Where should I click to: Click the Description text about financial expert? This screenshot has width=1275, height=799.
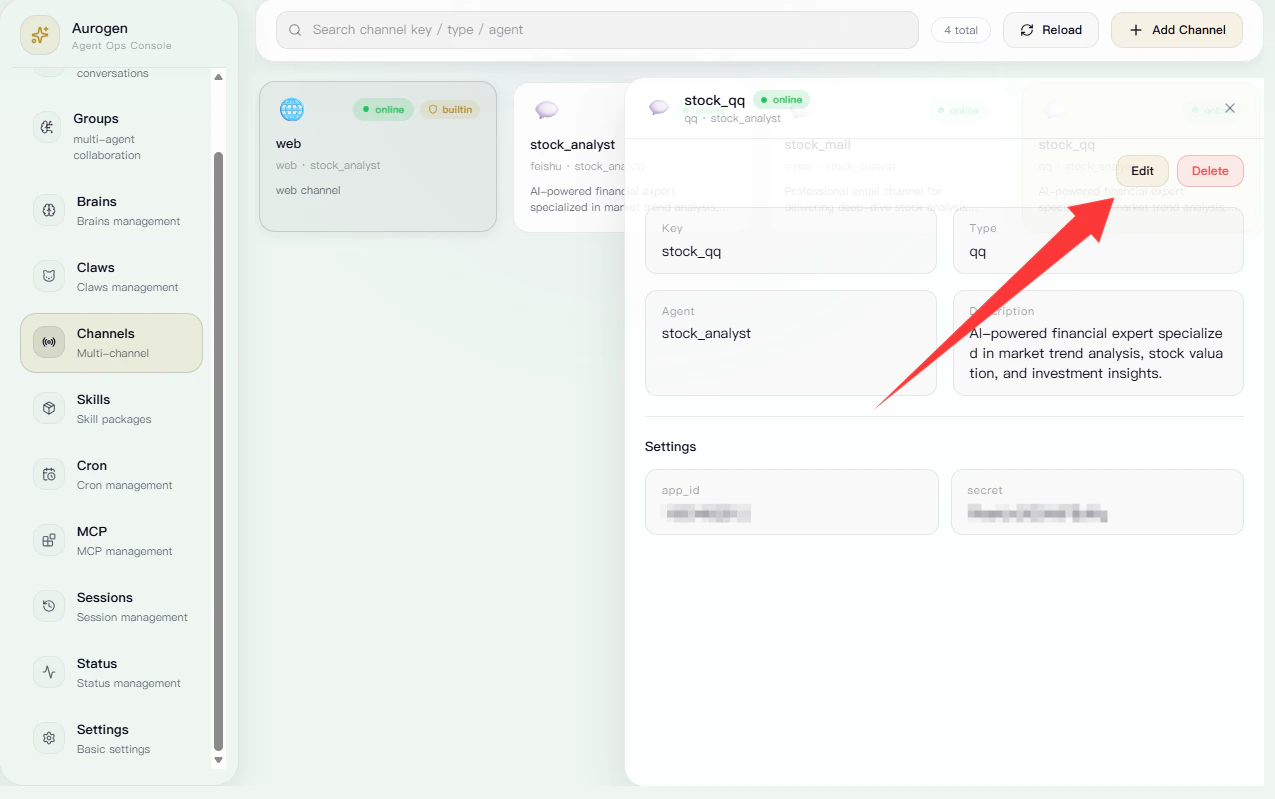pyautogui.click(x=1096, y=353)
